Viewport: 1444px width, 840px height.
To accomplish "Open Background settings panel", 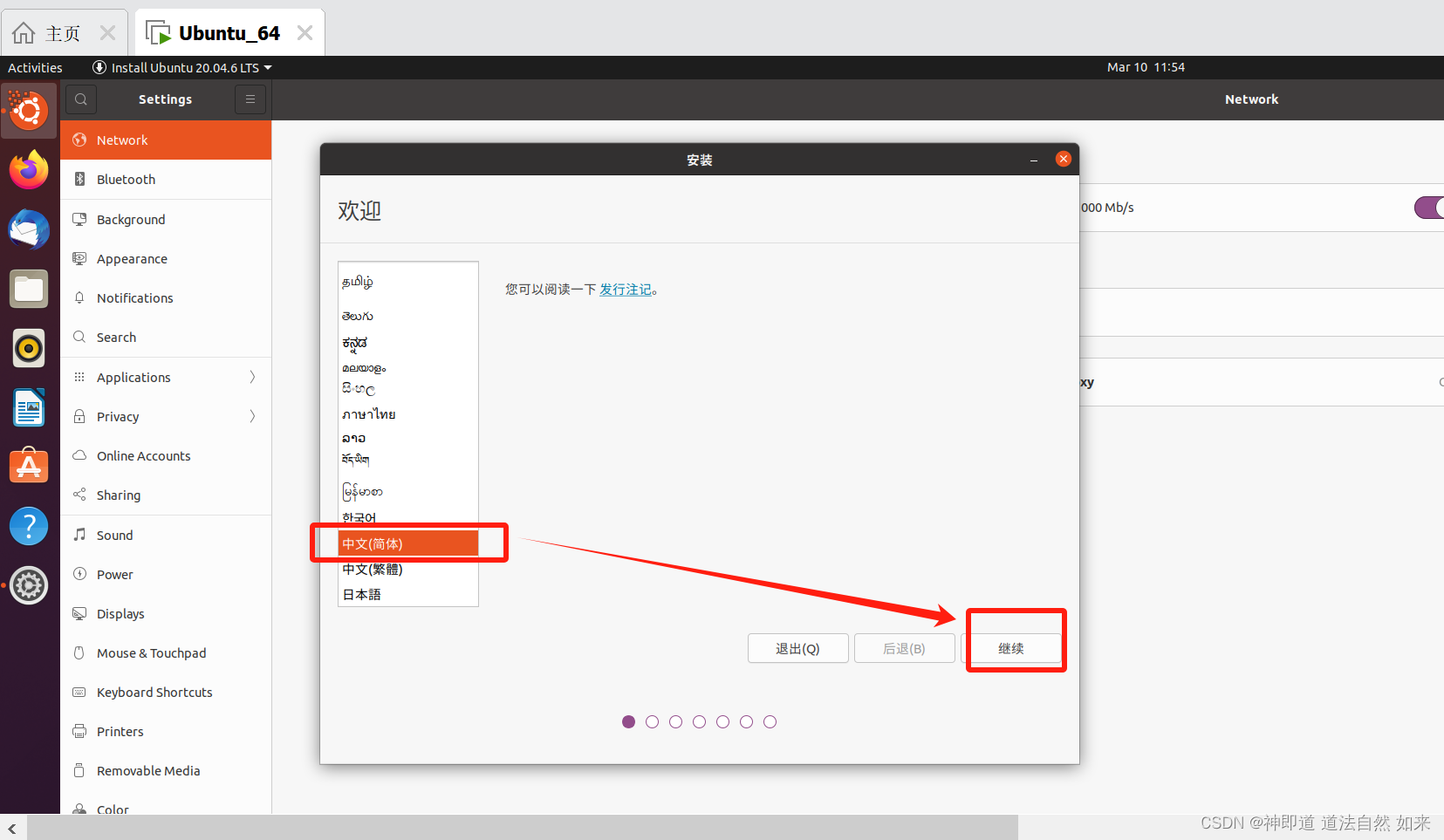I will (166, 219).
